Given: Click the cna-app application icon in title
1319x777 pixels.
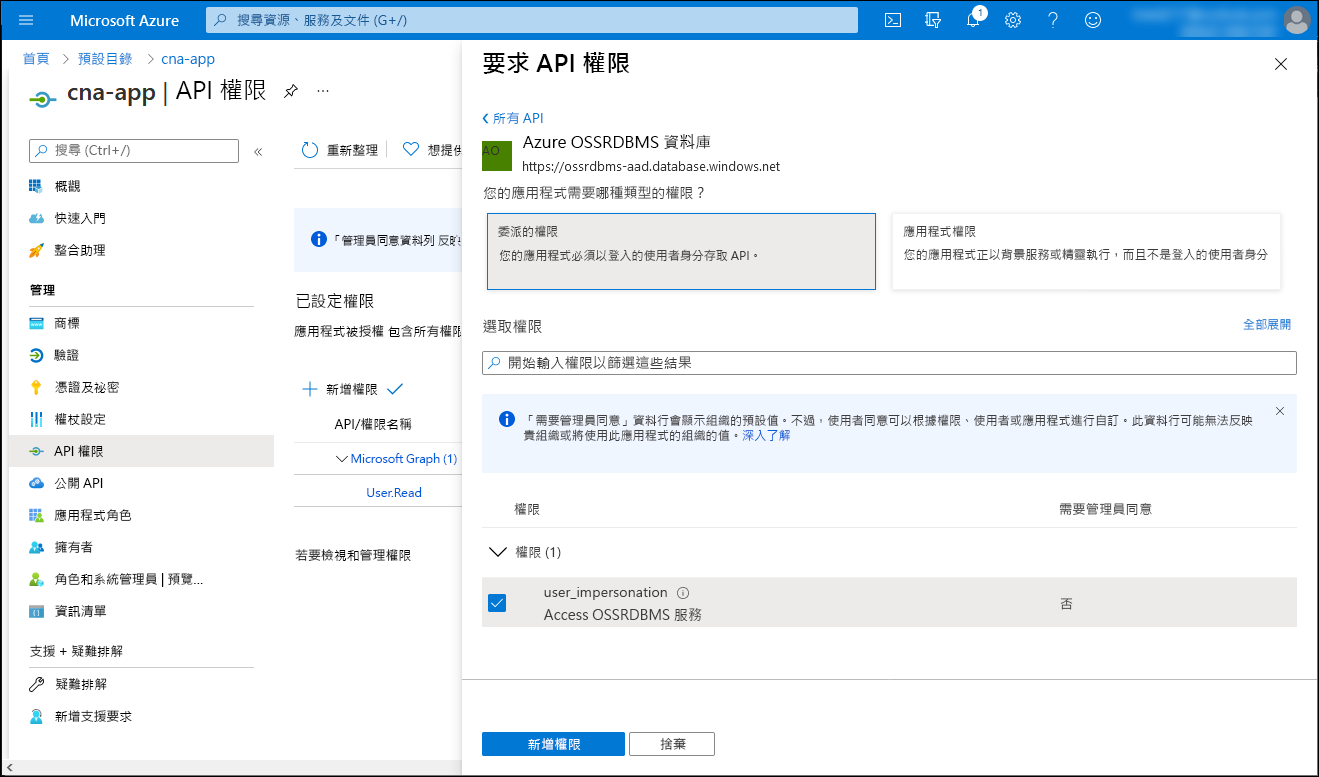Looking at the screenshot, I should (41, 99).
